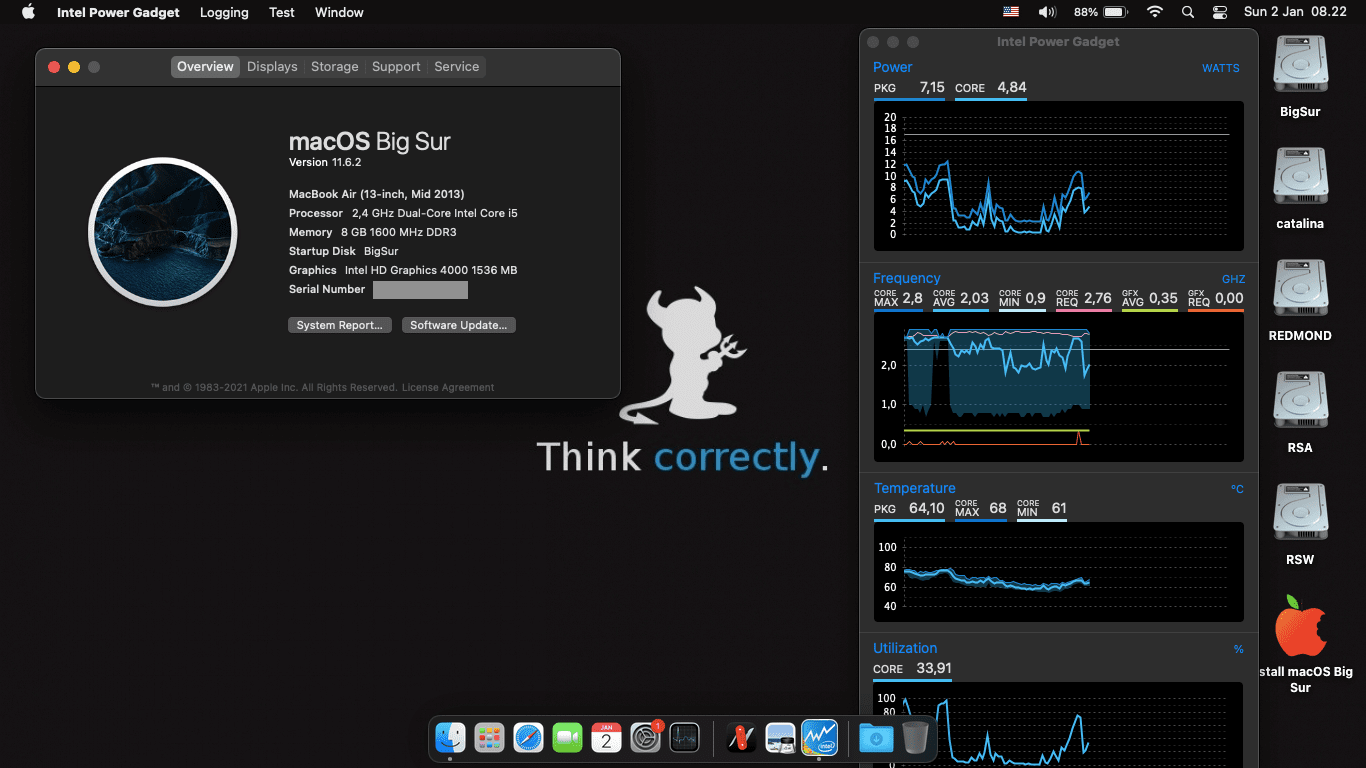This screenshot has height=768, width=1366.
Task: Select the Overview tab
Action: tap(205, 66)
